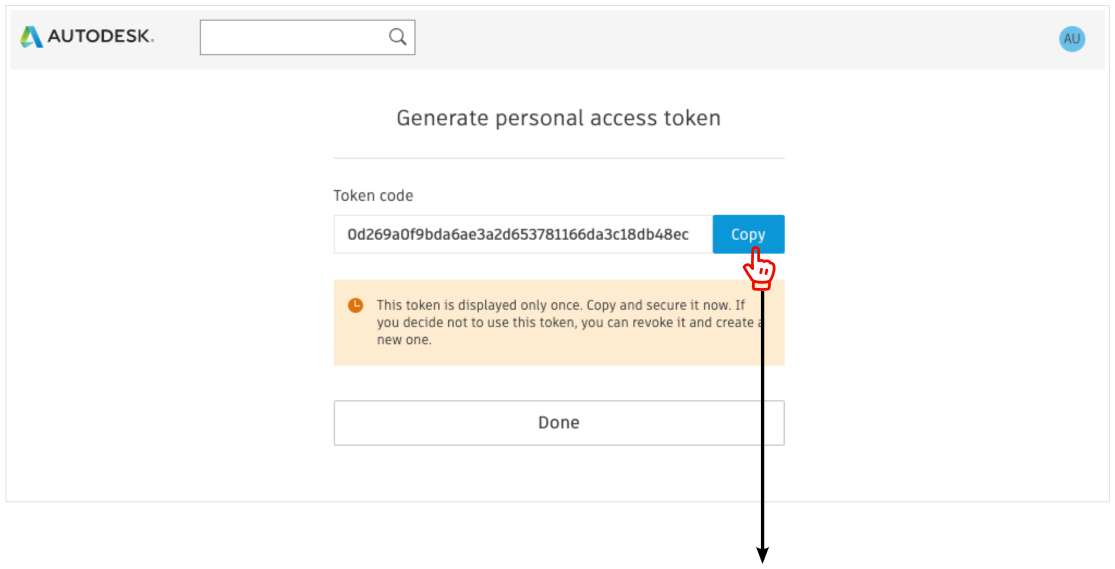The image size is (1115, 569).
Task: Open the AU user avatar menu
Action: 1072,39
